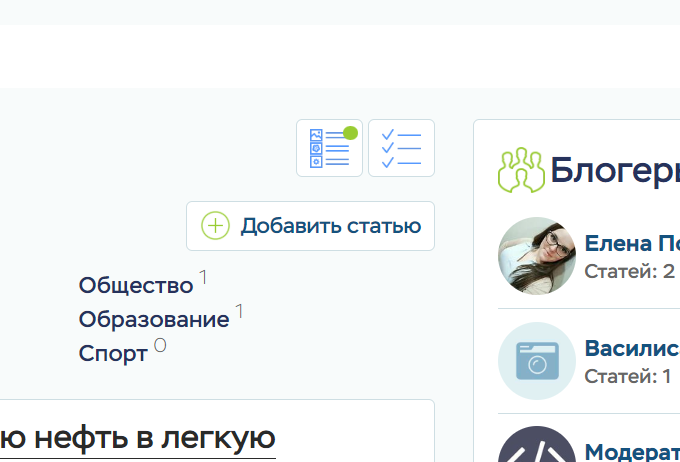680x462 pixels.
Task: Open the Общество category
Action: coord(136,286)
